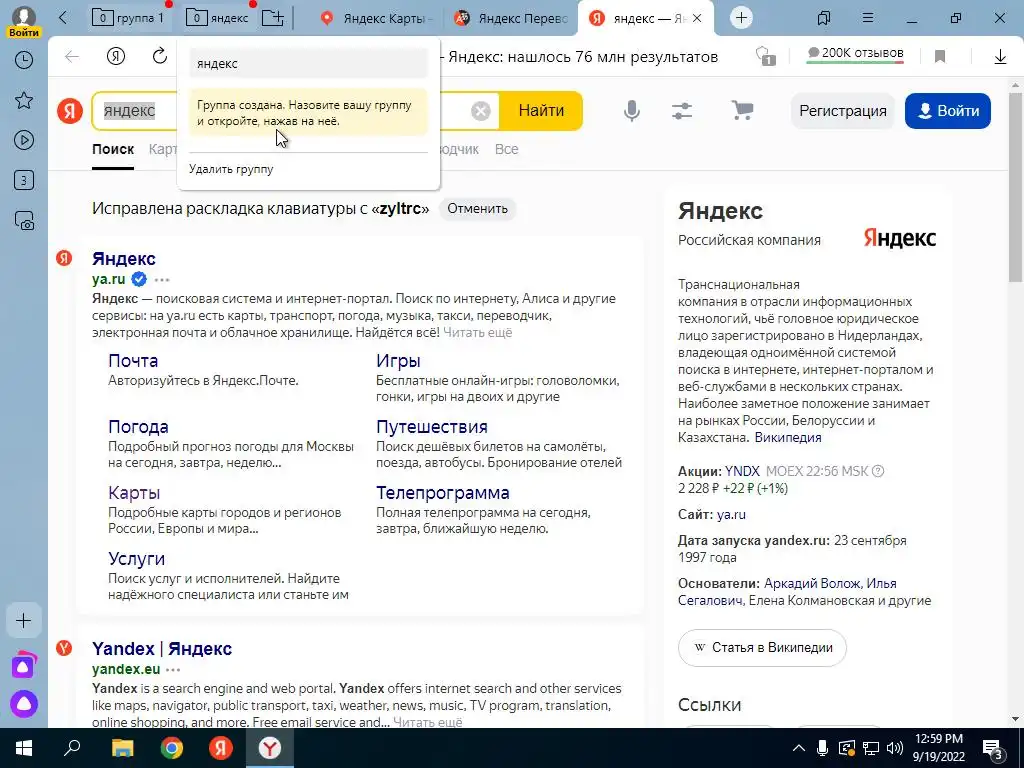Click the Yandex red logo beside search field
The image size is (1024, 768).
pos(70,111)
